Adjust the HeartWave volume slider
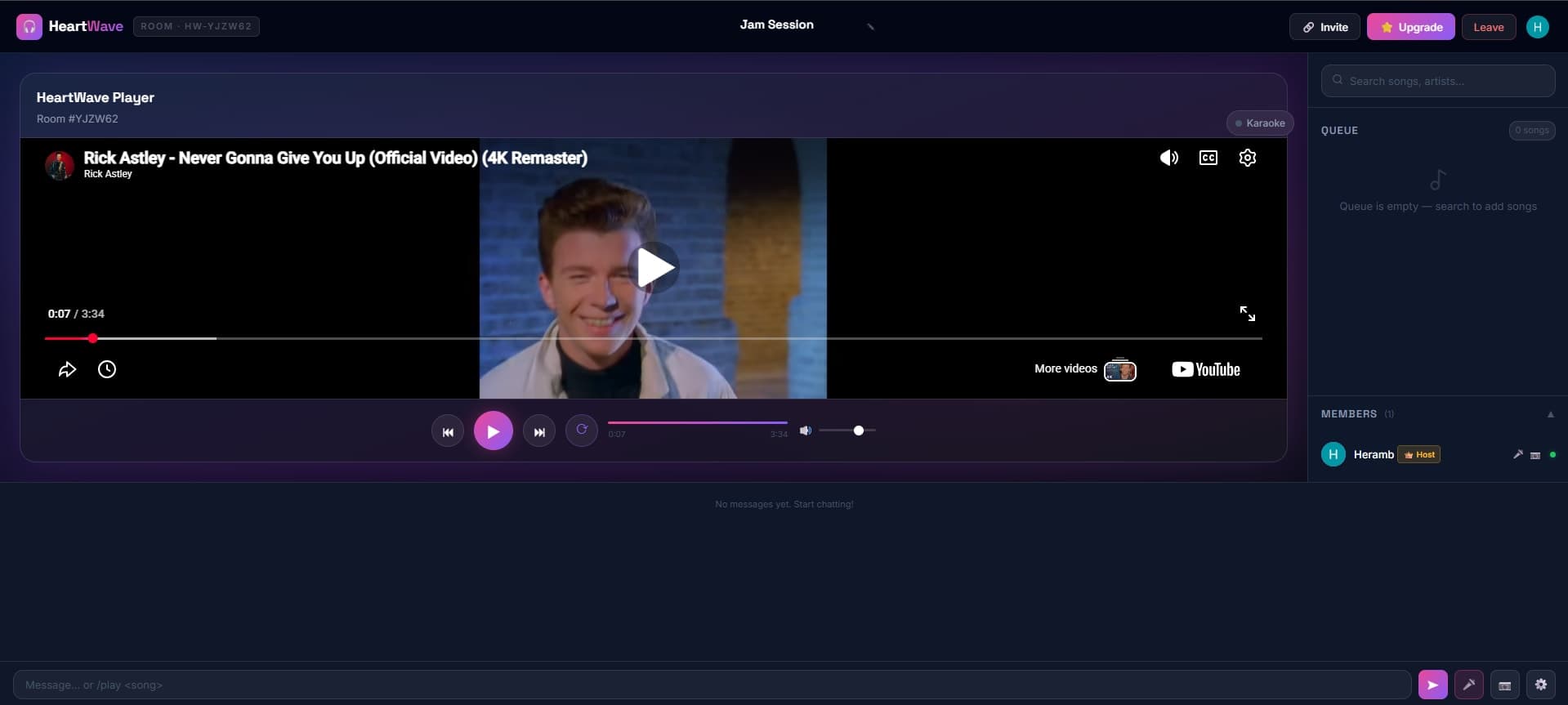 click(847, 431)
